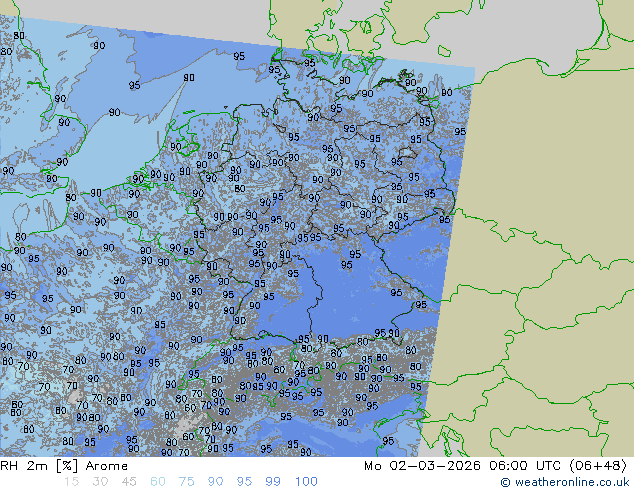Viewport: 634px width, 490px height.
Task: Click legend value 99
Action: 273,482
